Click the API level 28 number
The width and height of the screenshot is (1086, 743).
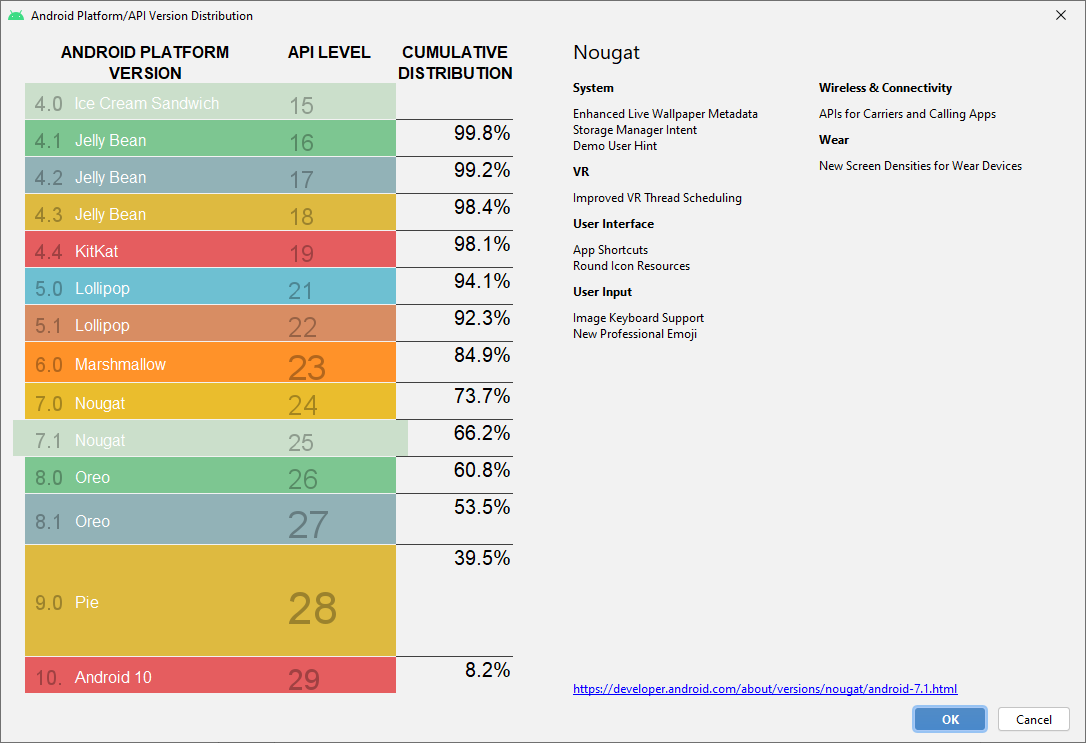click(x=312, y=608)
